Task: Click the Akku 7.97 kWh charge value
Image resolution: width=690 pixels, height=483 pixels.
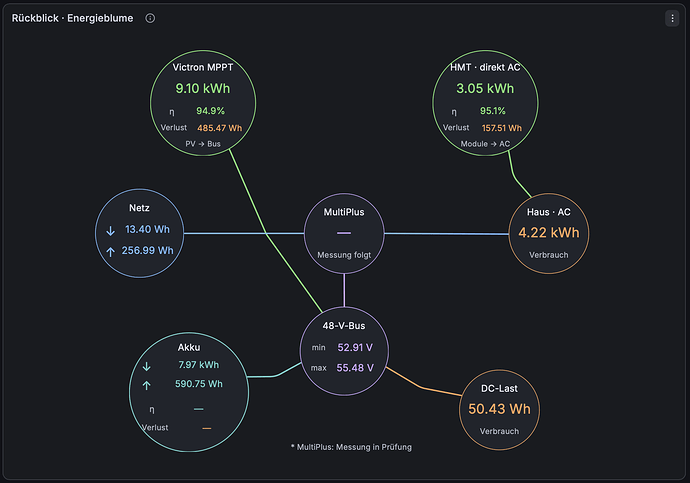Action: click(198, 365)
